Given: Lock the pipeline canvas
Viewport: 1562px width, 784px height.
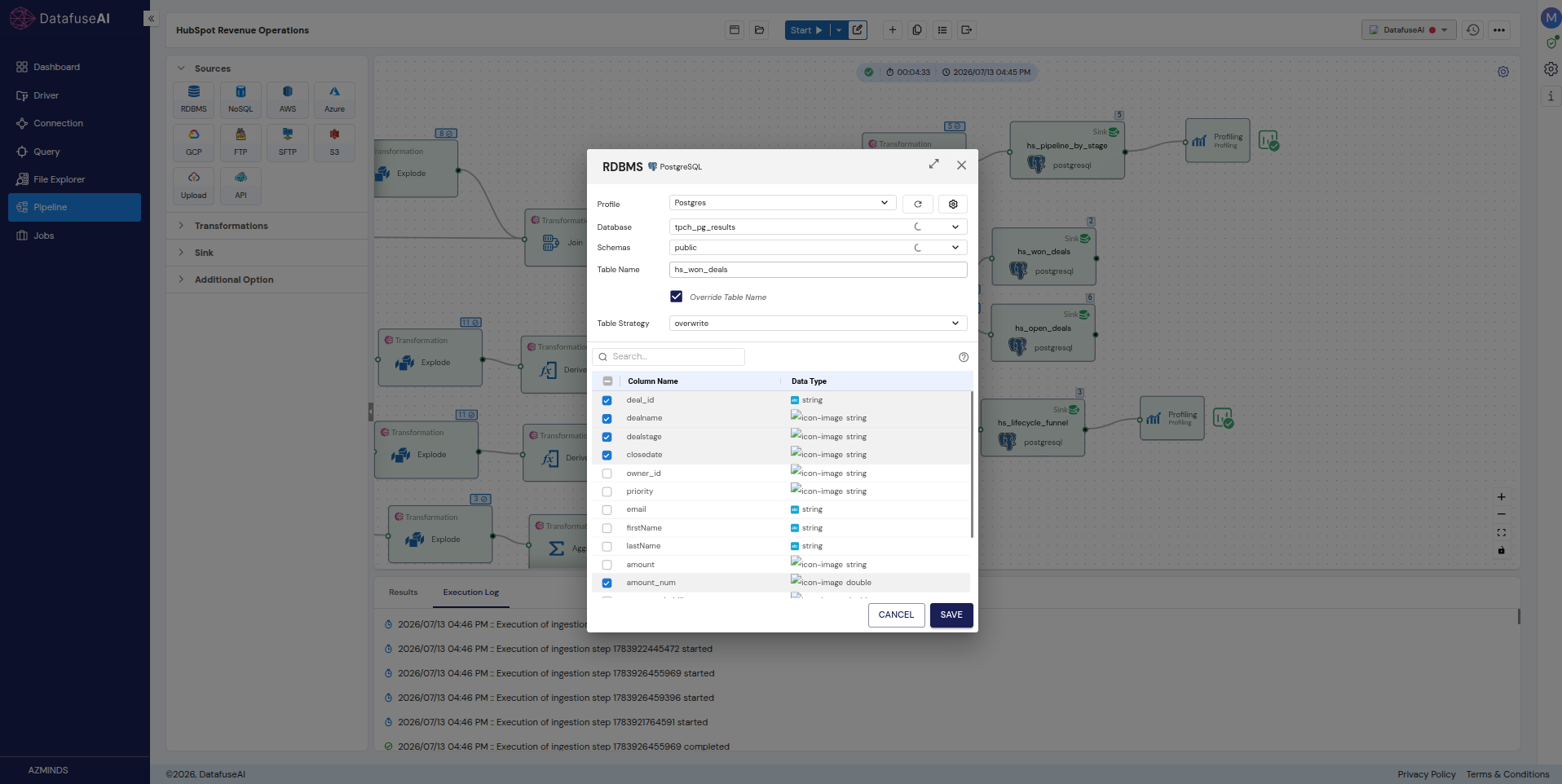Looking at the screenshot, I should click(x=1502, y=551).
